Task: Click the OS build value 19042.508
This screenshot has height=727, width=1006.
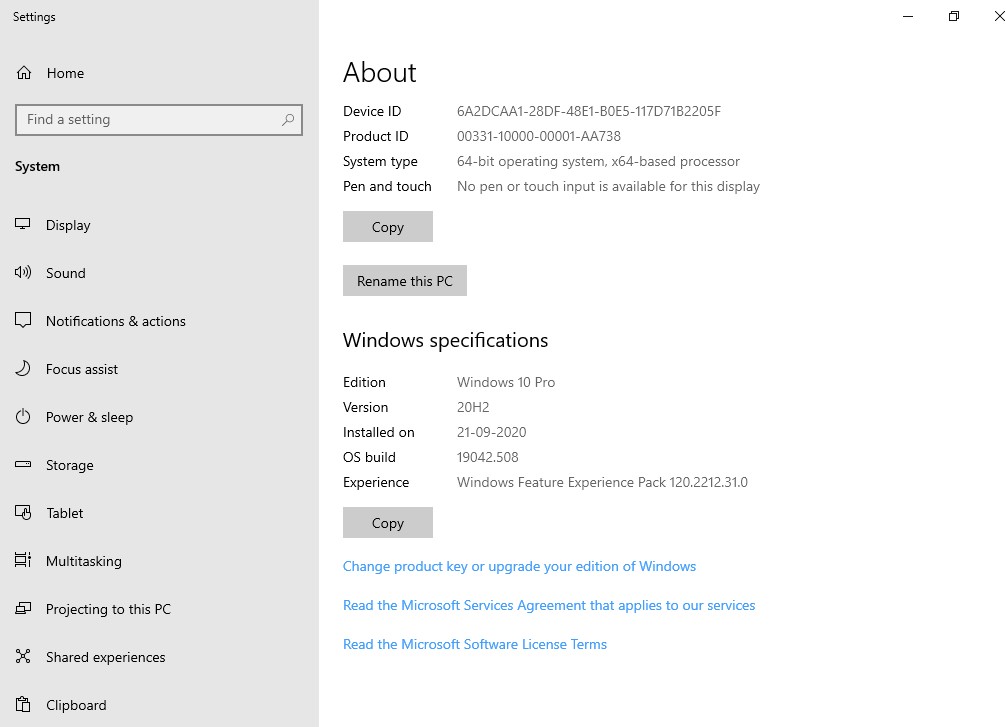Action: coord(488,457)
